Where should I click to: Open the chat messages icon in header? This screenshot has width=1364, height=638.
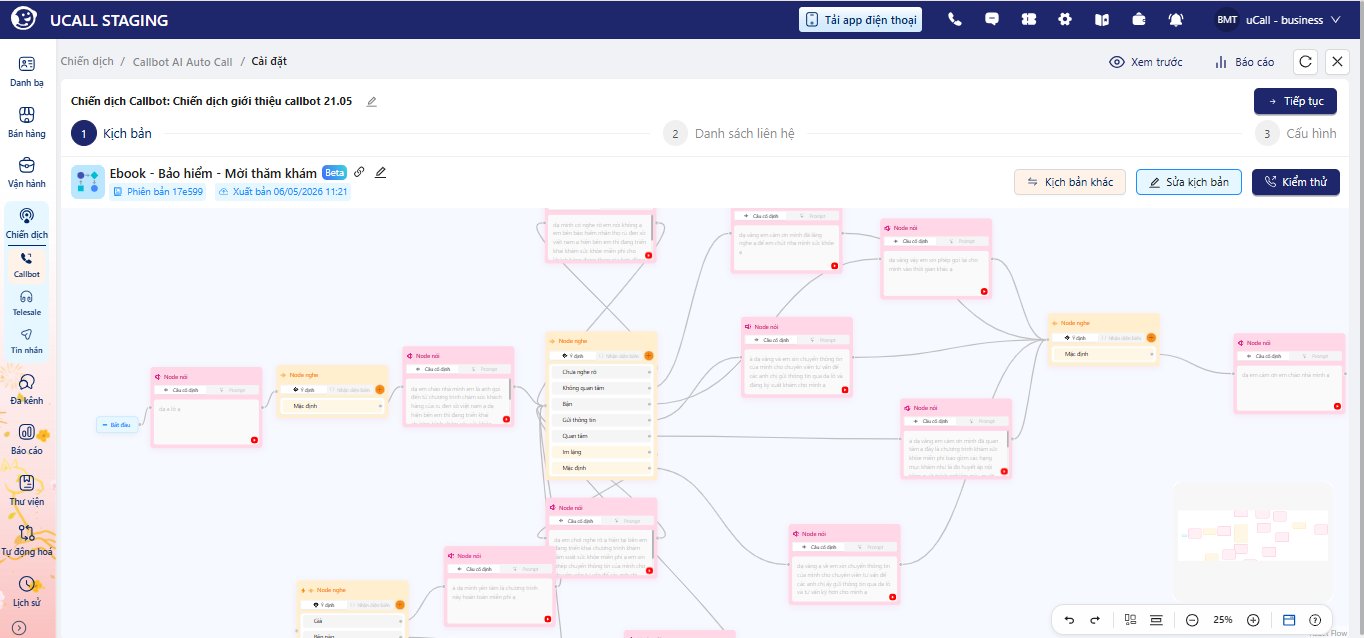pyautogui.click(x=992, y=19)
